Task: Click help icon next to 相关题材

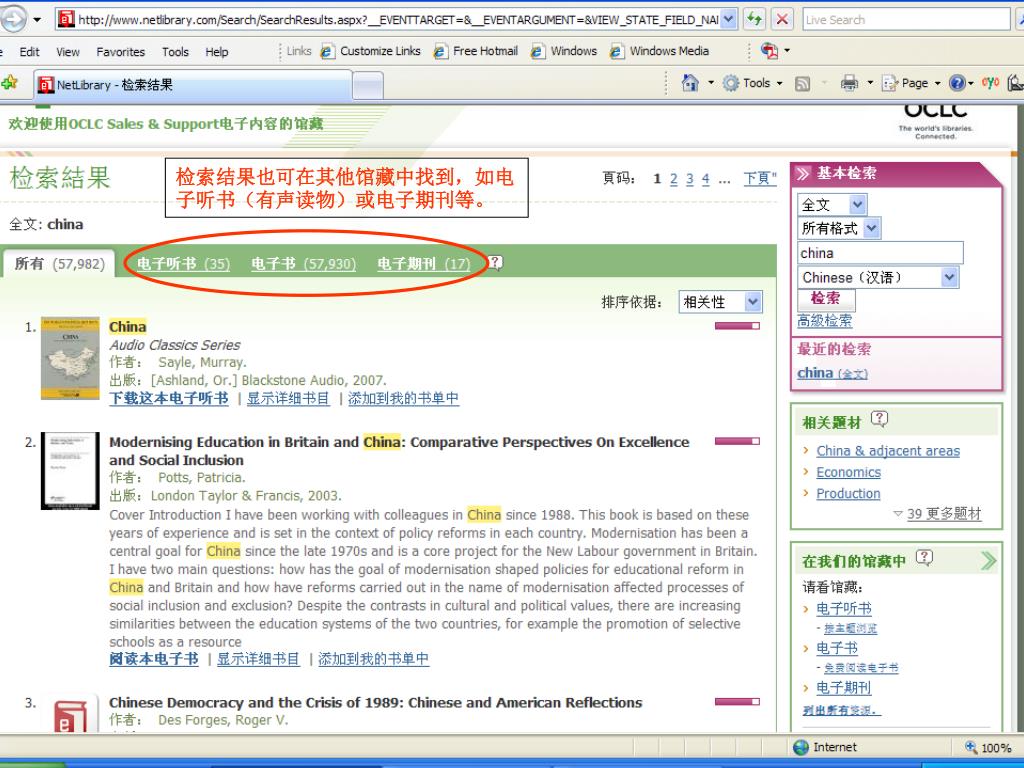Action: (x=880, y=418)
